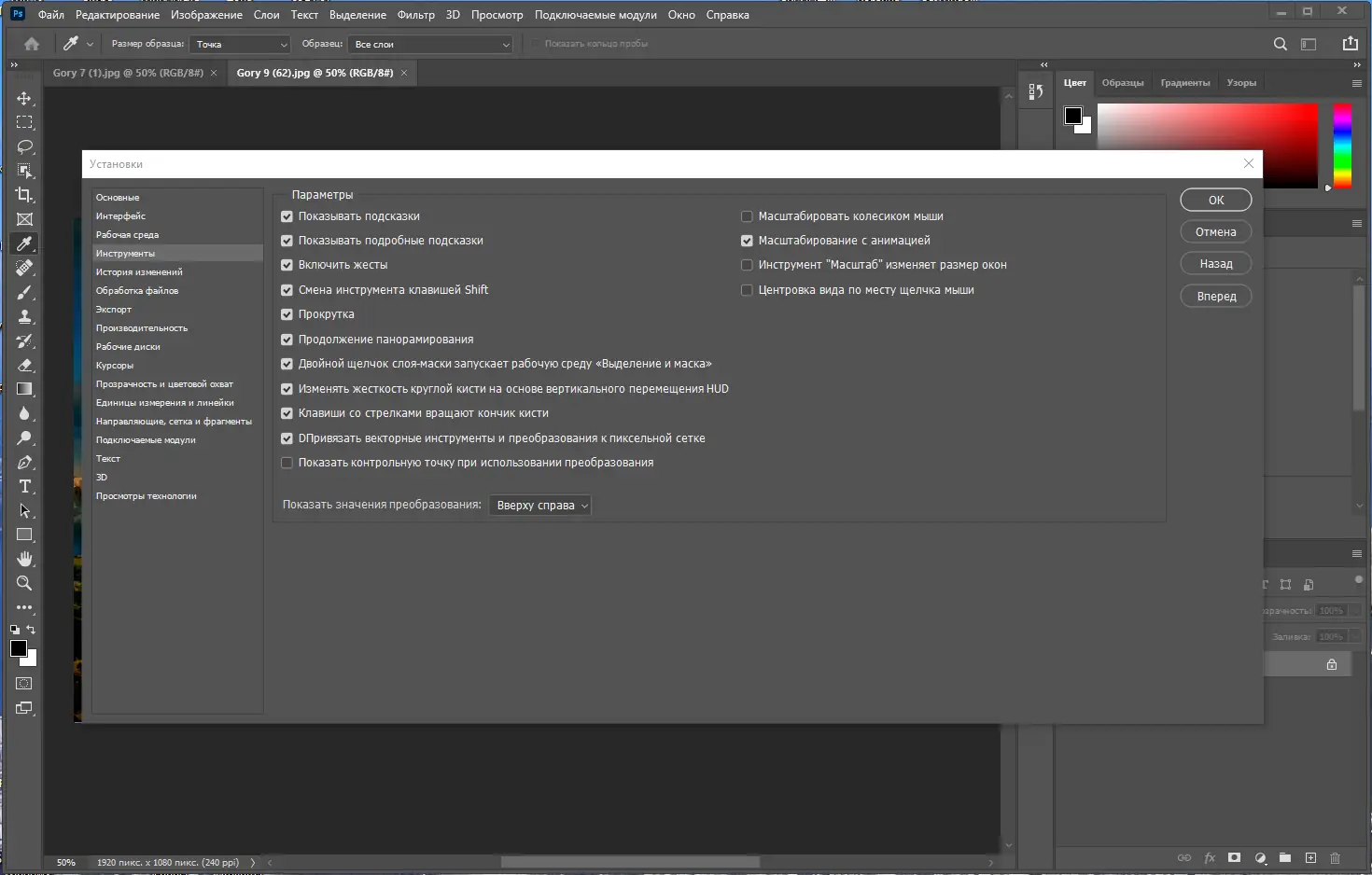The height and width of the screenshot is (875, 1372).
Task: Uncheck 'Показывать подсказки' checkbox
Action: 287,216
